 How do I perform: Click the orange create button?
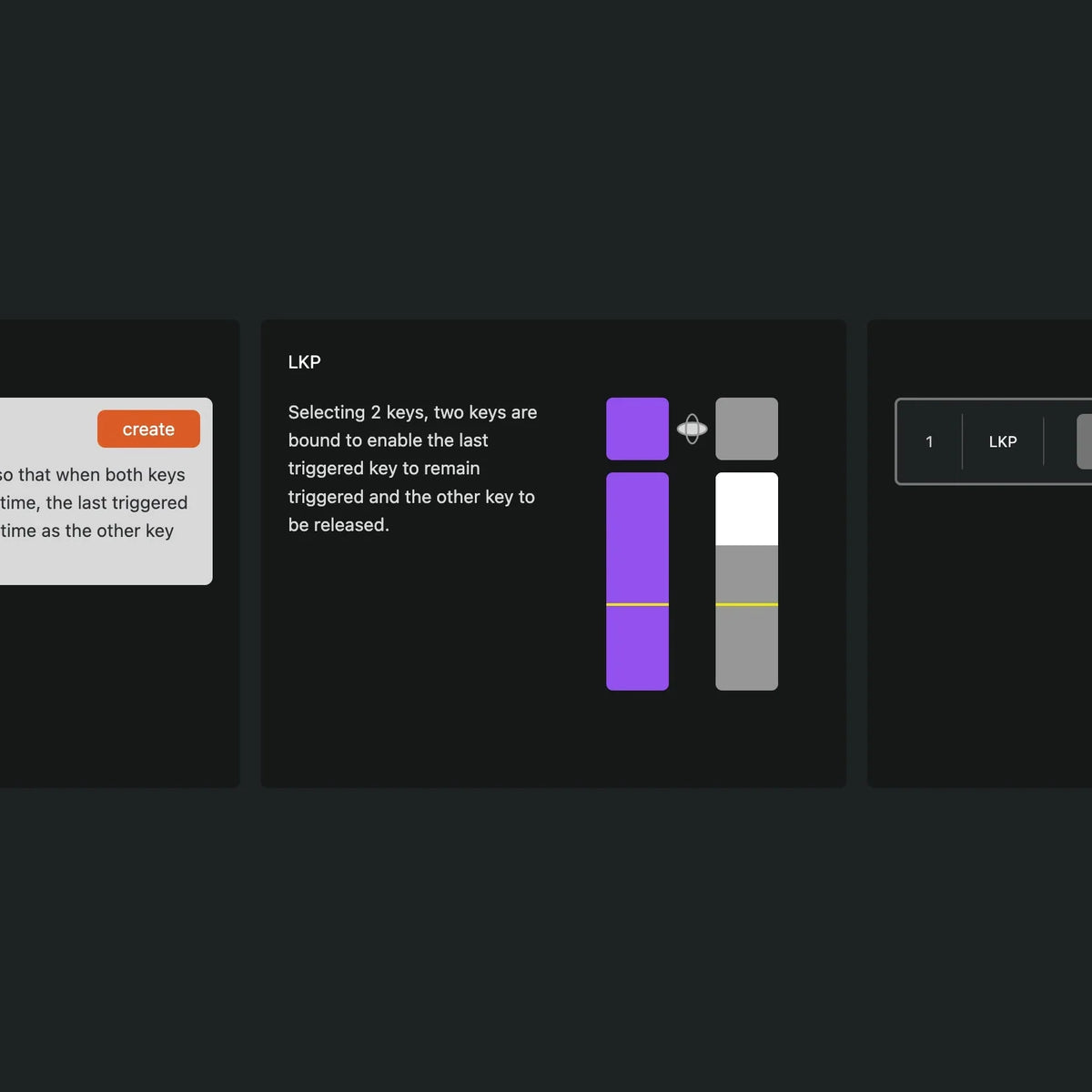coord(148,429)
